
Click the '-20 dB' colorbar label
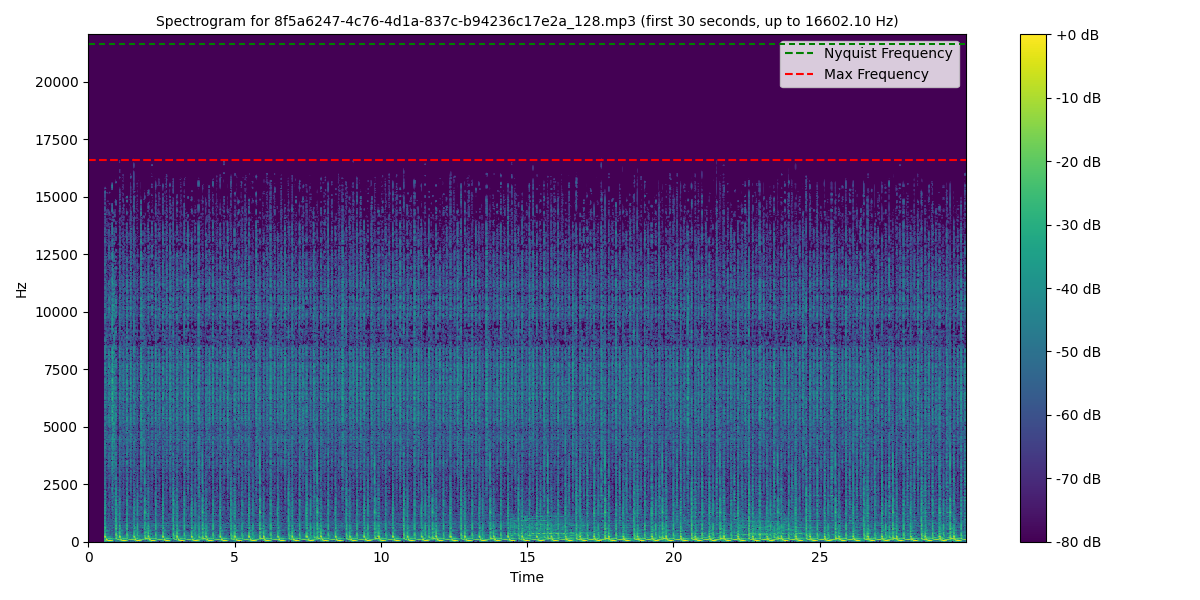[1077, 162]
